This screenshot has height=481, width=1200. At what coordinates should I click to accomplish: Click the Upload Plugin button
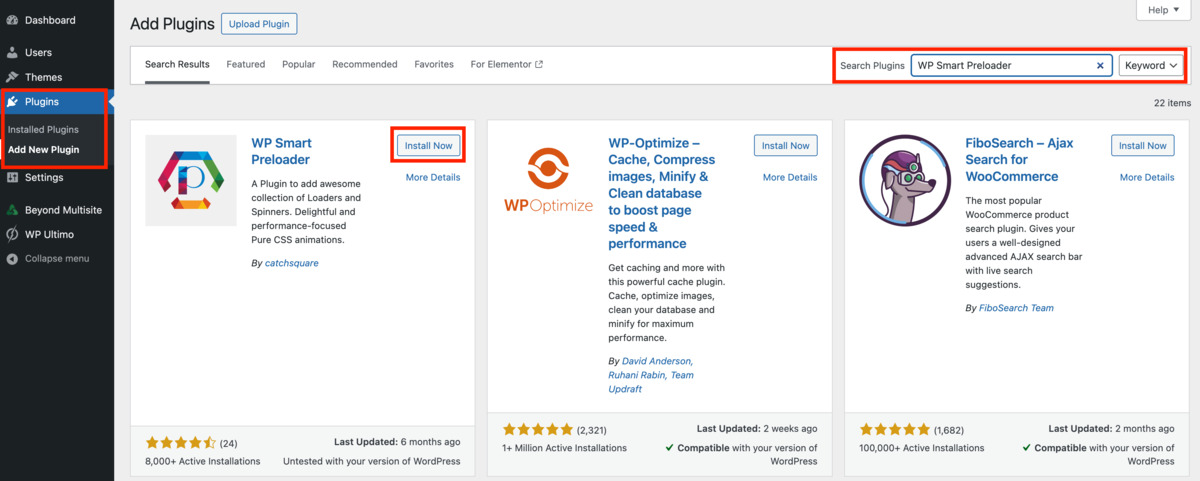pos(259,24)
